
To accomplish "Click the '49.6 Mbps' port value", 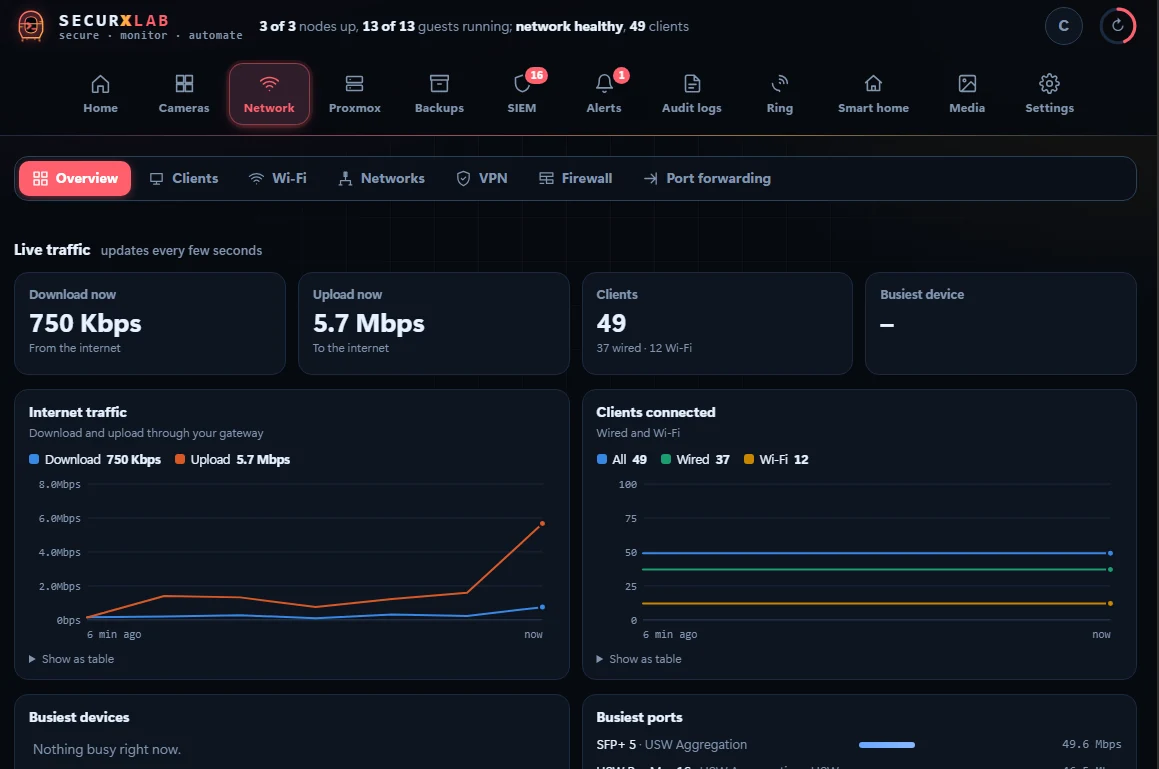I will tap(1092, 745).
